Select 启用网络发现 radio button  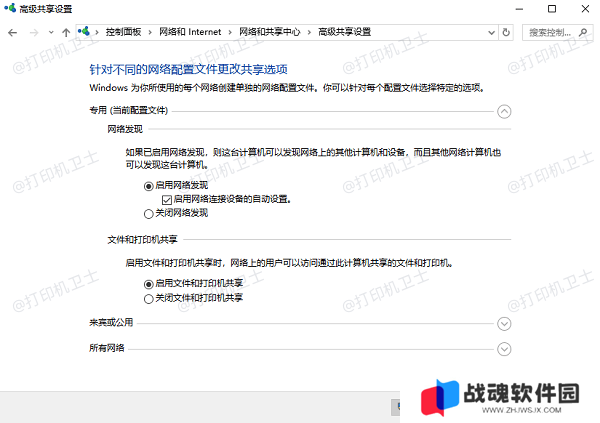click(x=148, y=186)
